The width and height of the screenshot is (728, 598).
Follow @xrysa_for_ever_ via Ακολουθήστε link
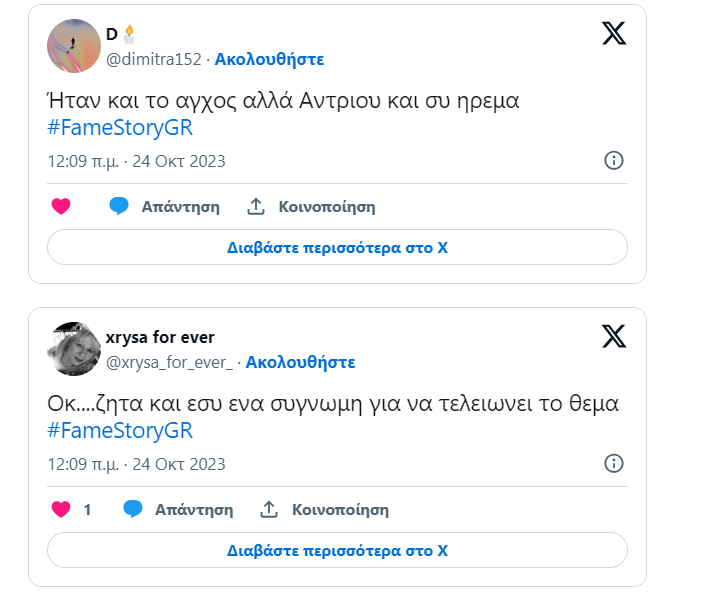(x=300, y=361)
